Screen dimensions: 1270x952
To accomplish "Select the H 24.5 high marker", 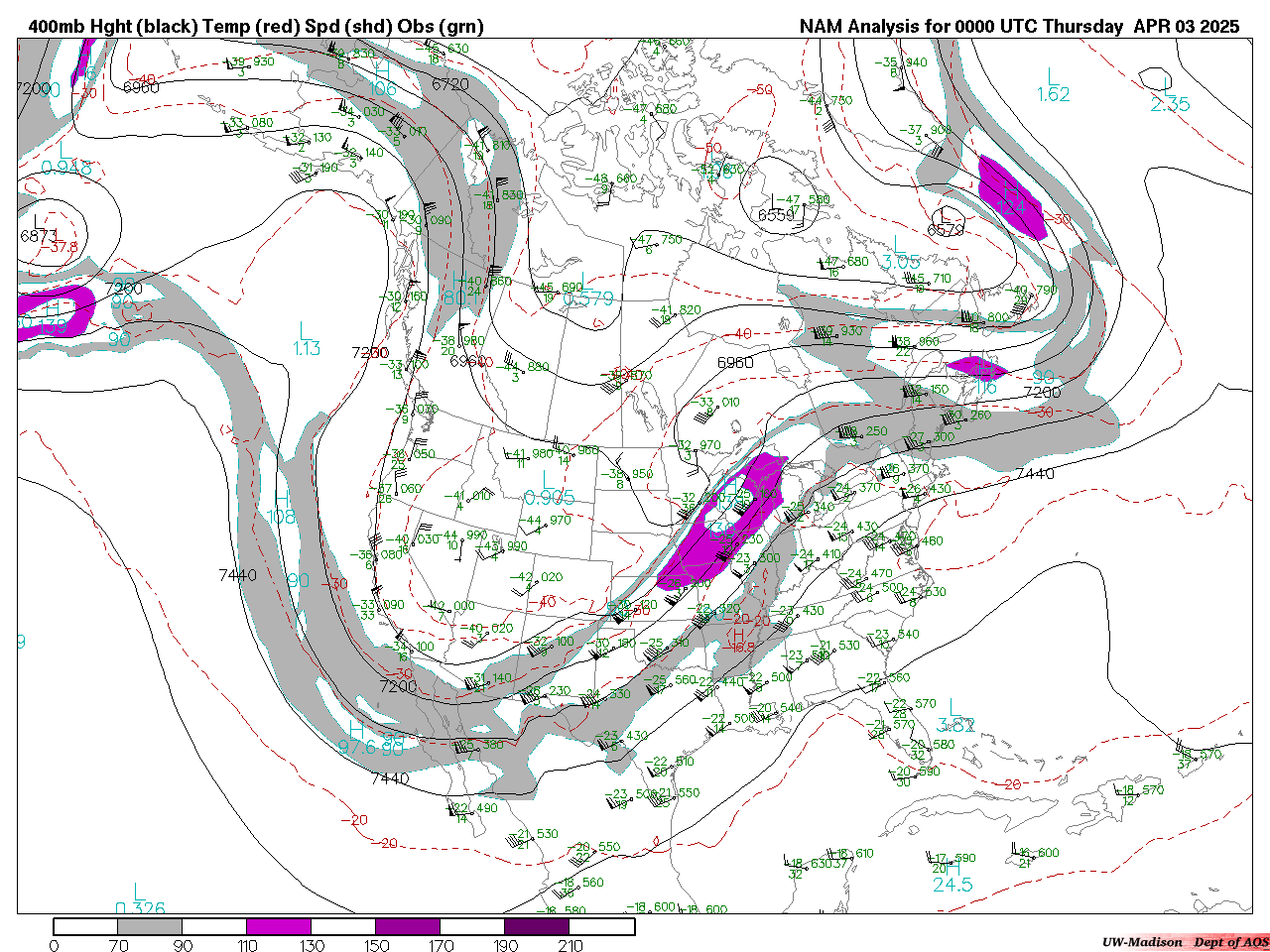I will point(952,877).
